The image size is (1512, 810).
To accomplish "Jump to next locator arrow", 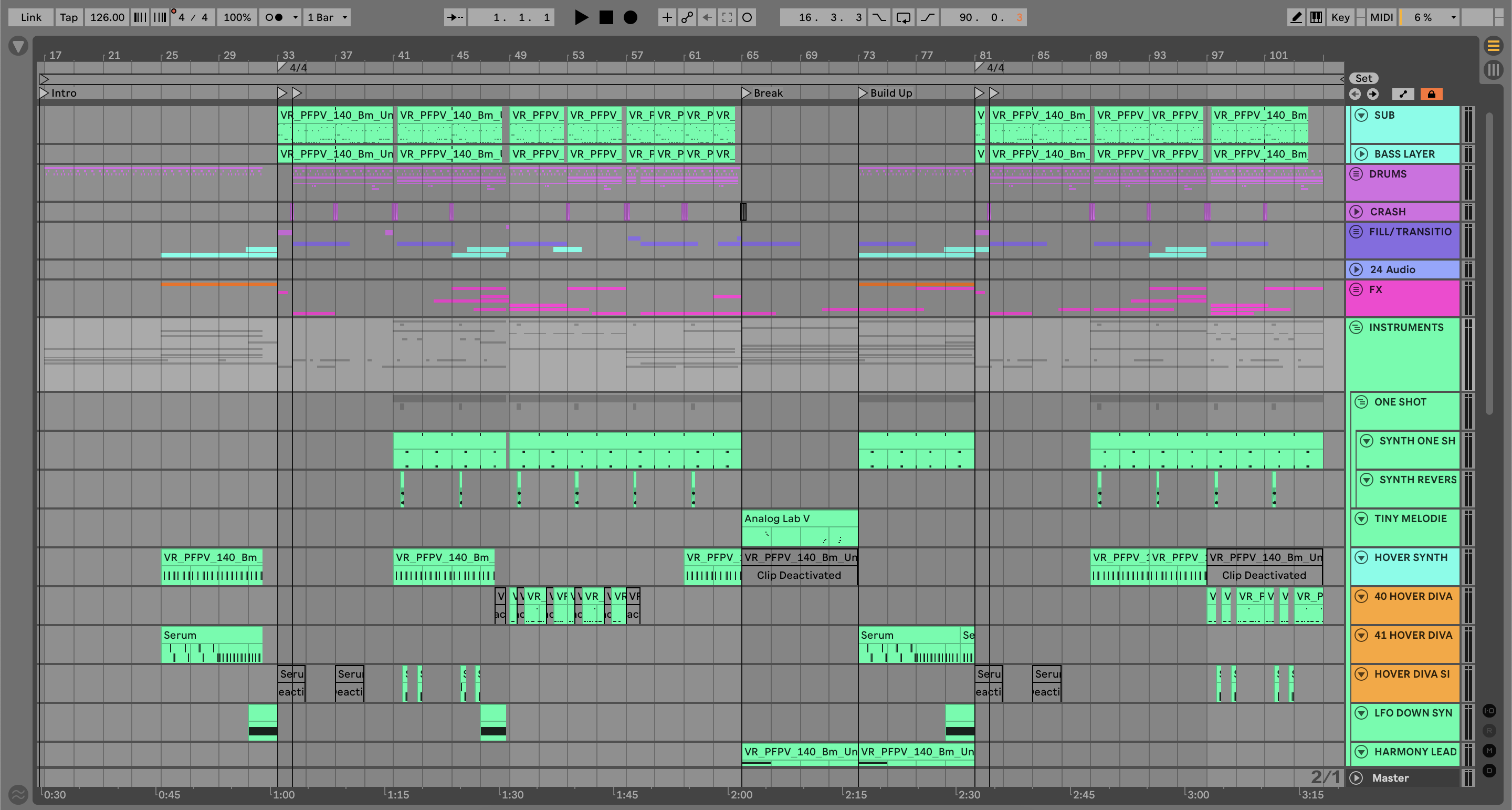I will [x=1372, y=94].
